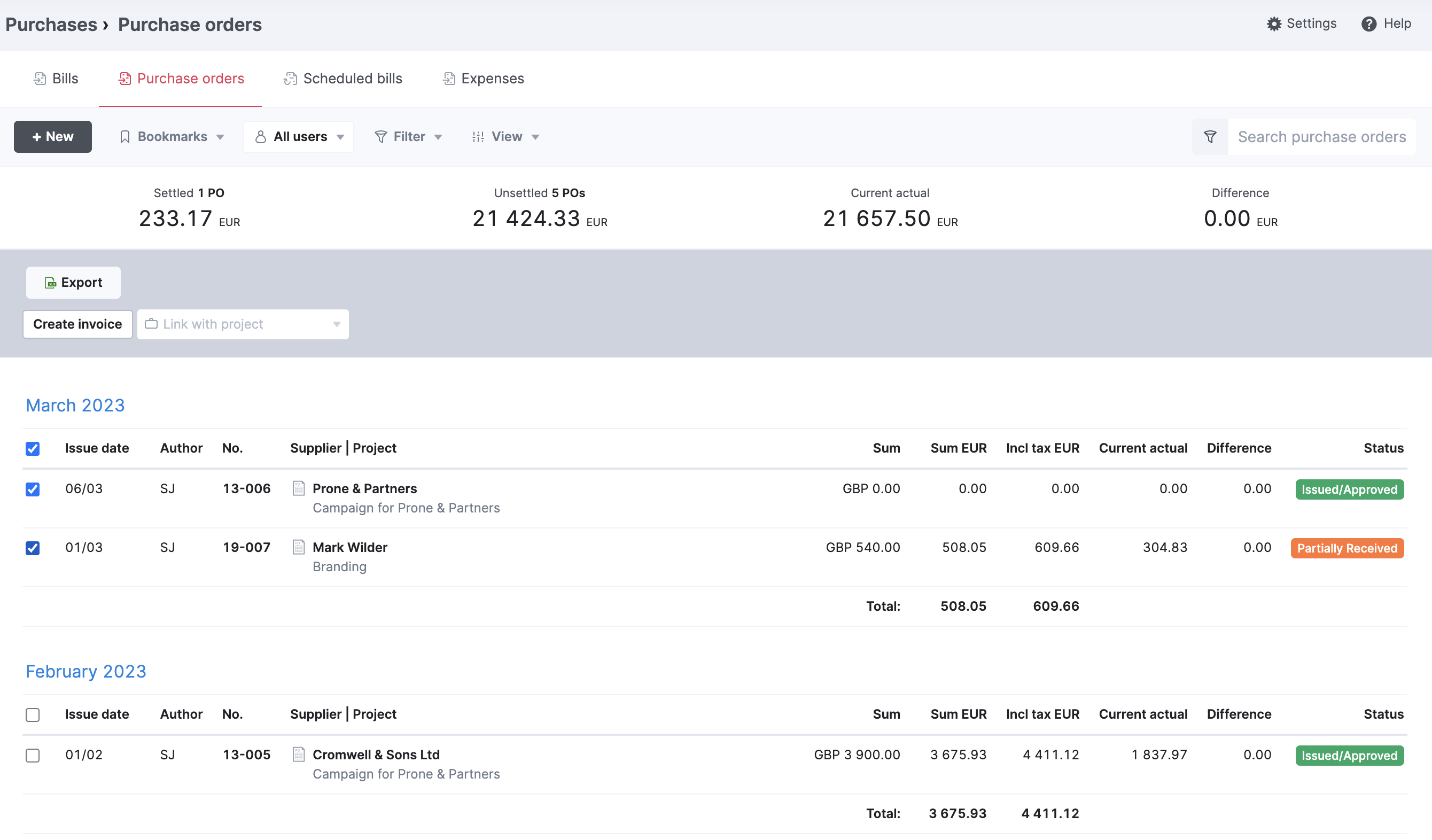
Task: Click the Scheduled bills tab icon
Action: click(x=290, y=79)
